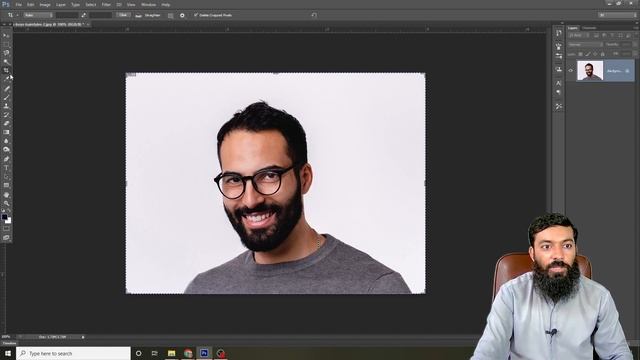Select the Rectangular Marquee tool
Viewport: 640px width, 360px height.
(6, 44)
